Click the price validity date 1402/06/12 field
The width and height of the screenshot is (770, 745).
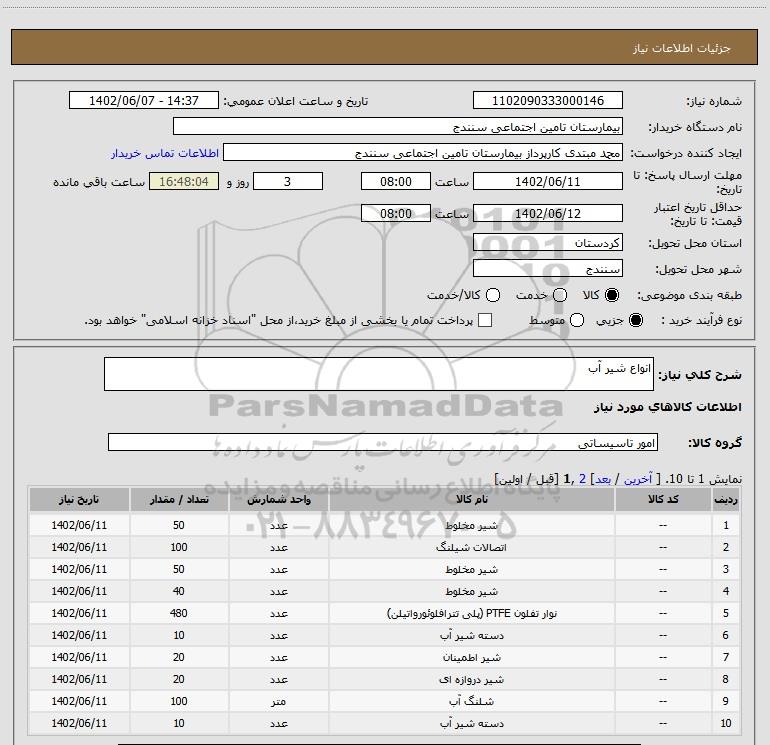click(548, 214)
